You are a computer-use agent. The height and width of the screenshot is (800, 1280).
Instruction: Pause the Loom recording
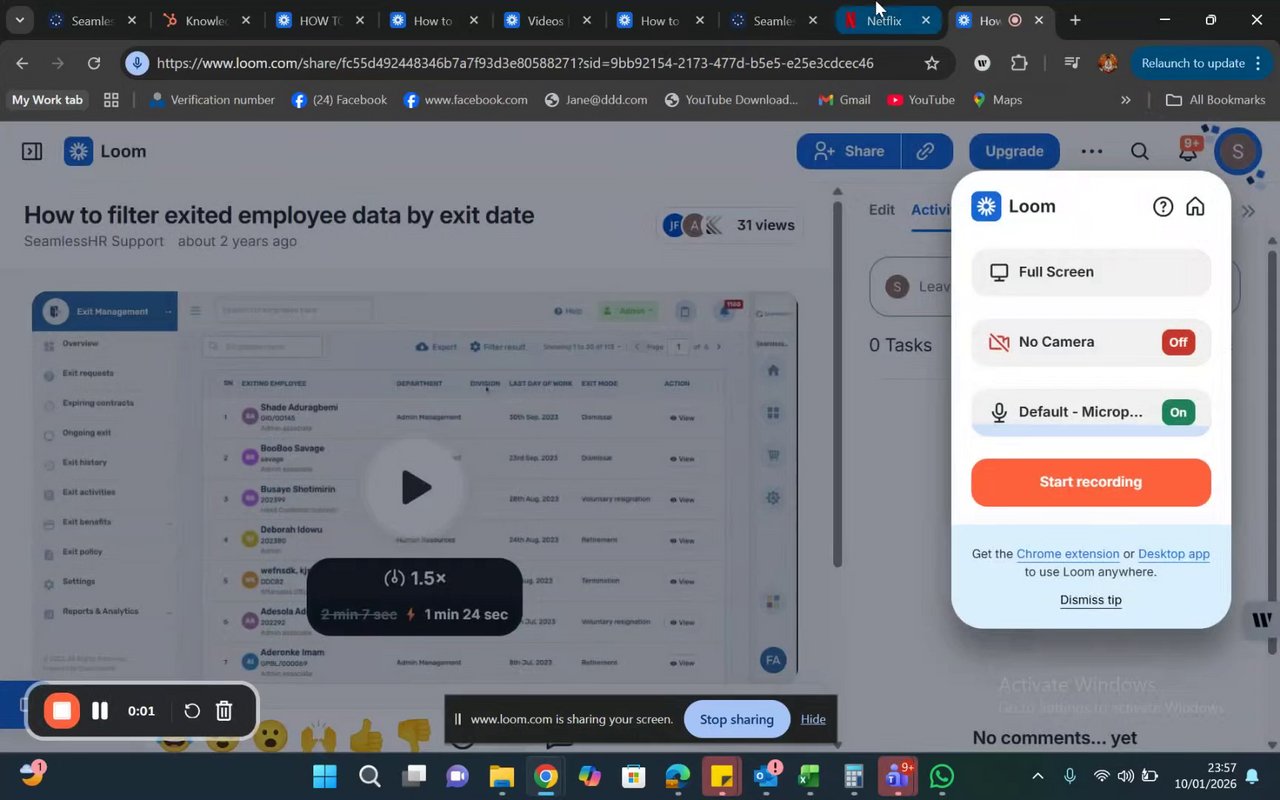click(100, 711)
